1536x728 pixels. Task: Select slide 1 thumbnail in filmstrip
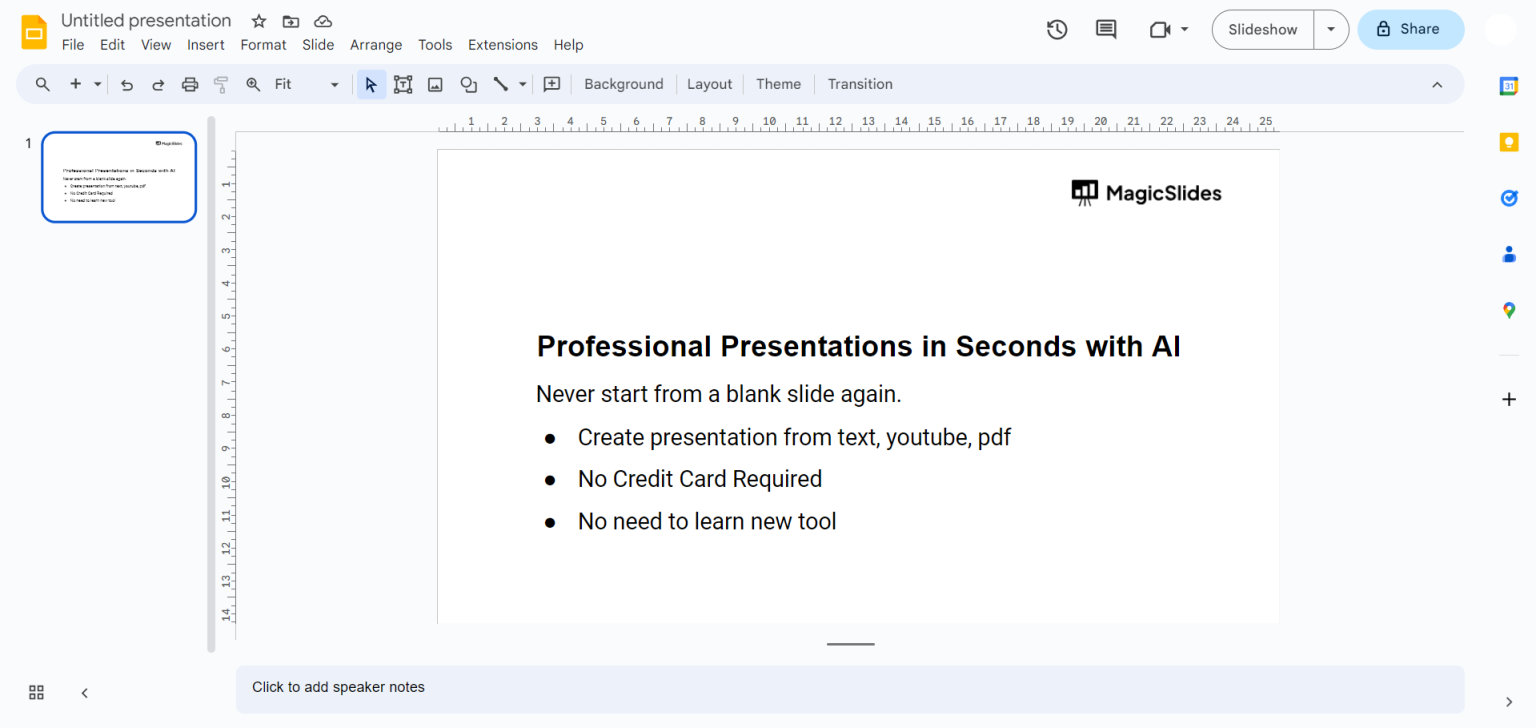tap(119, 177)
